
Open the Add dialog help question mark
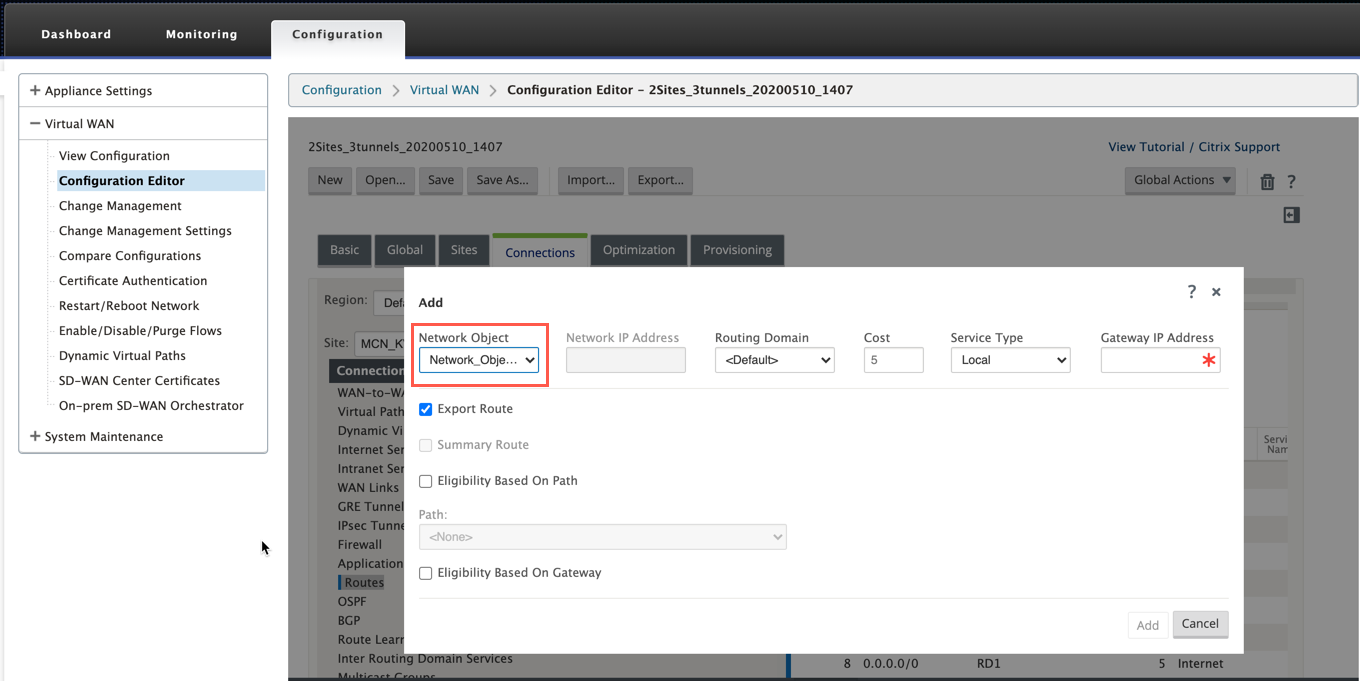coord(1191,291)
